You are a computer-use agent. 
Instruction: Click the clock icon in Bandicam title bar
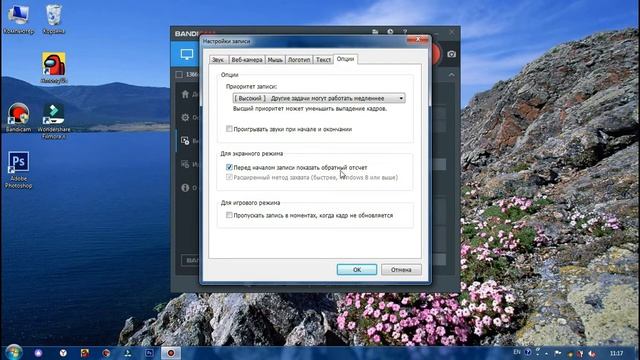coord(390,32)
